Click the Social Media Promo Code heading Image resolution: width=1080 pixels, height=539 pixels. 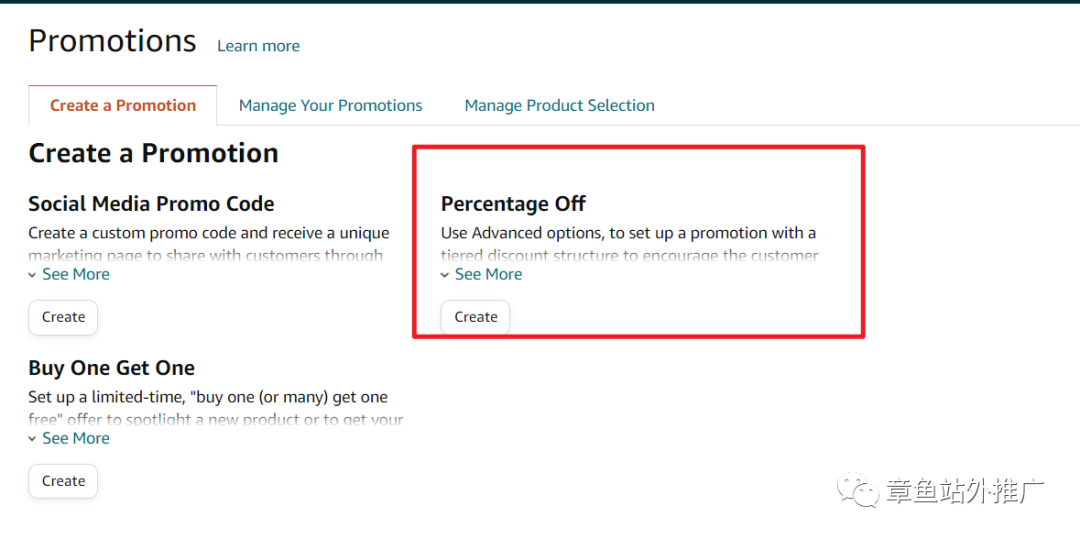coord(152,204)
